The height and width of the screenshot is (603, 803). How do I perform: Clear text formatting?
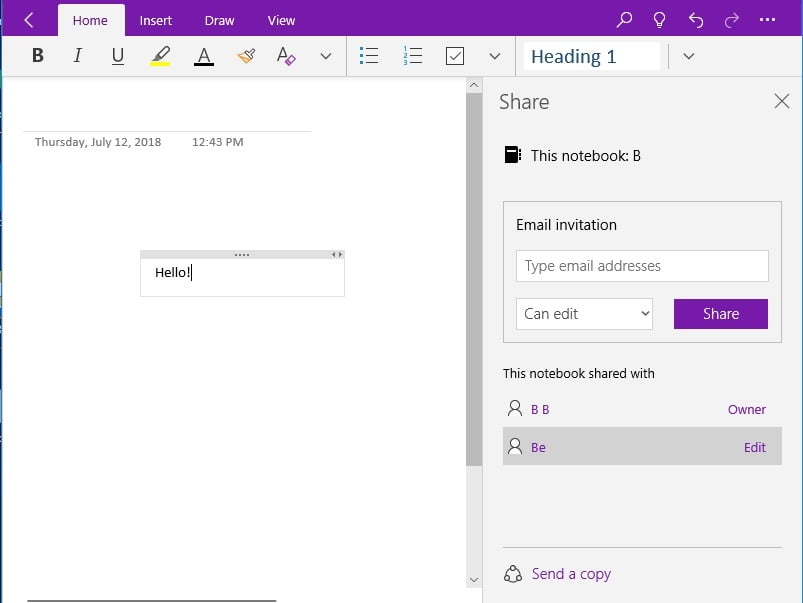pyautogui.click(x=286, y=55)
